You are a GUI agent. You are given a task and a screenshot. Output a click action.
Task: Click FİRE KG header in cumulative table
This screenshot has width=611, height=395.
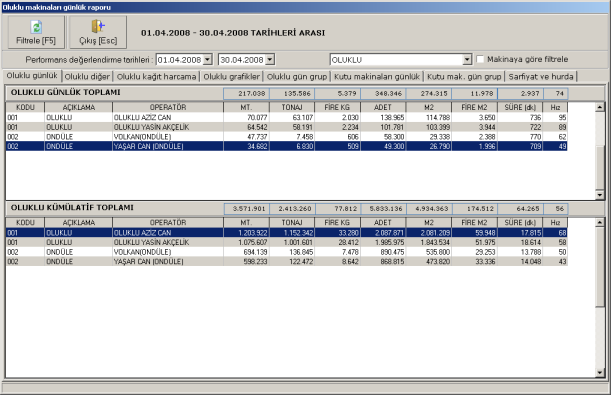coord(337,222)
